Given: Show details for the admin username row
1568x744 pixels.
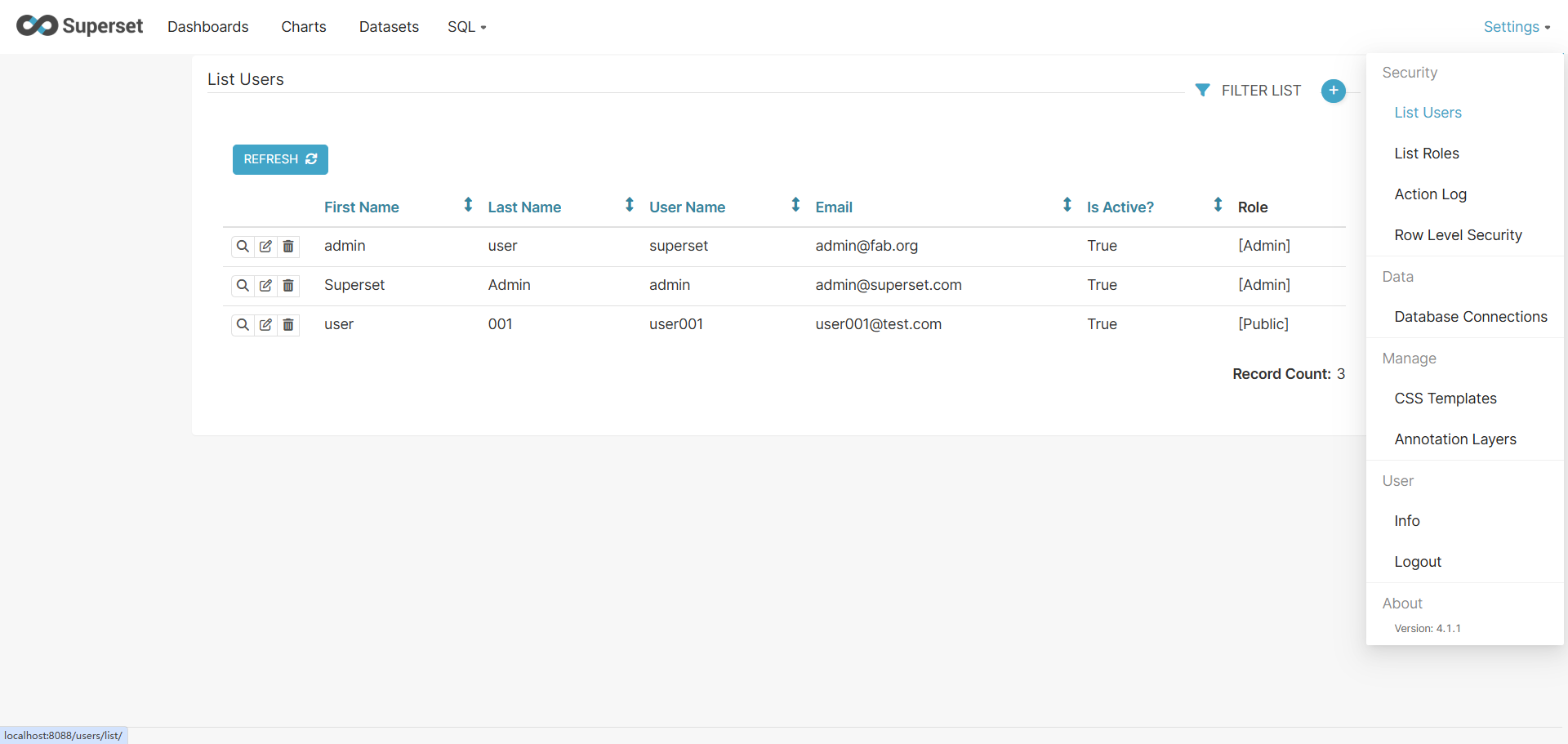Looking at the screenshot, I should tap(243, 285).
